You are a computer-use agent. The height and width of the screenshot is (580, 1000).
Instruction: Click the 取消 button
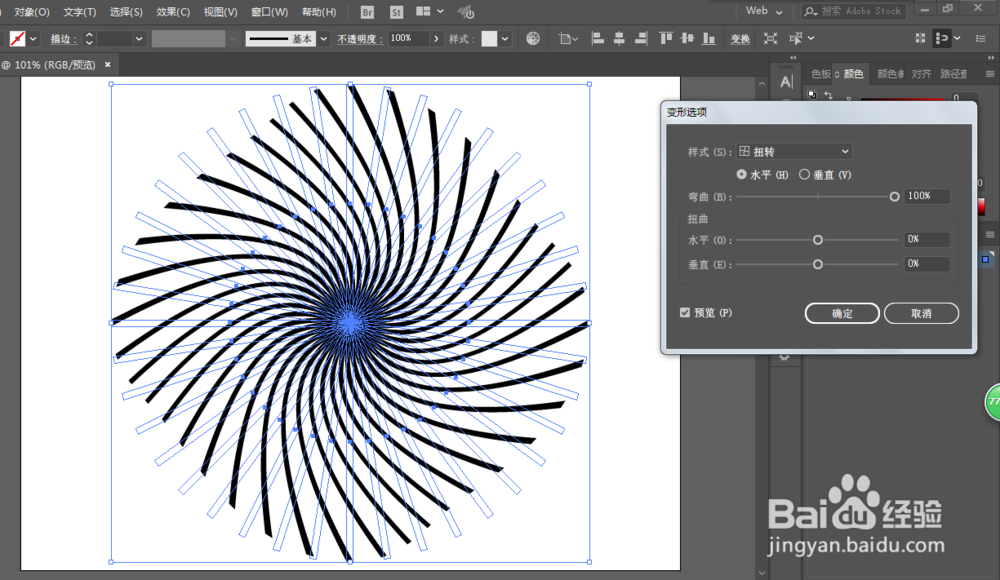(x=921, y=313)
